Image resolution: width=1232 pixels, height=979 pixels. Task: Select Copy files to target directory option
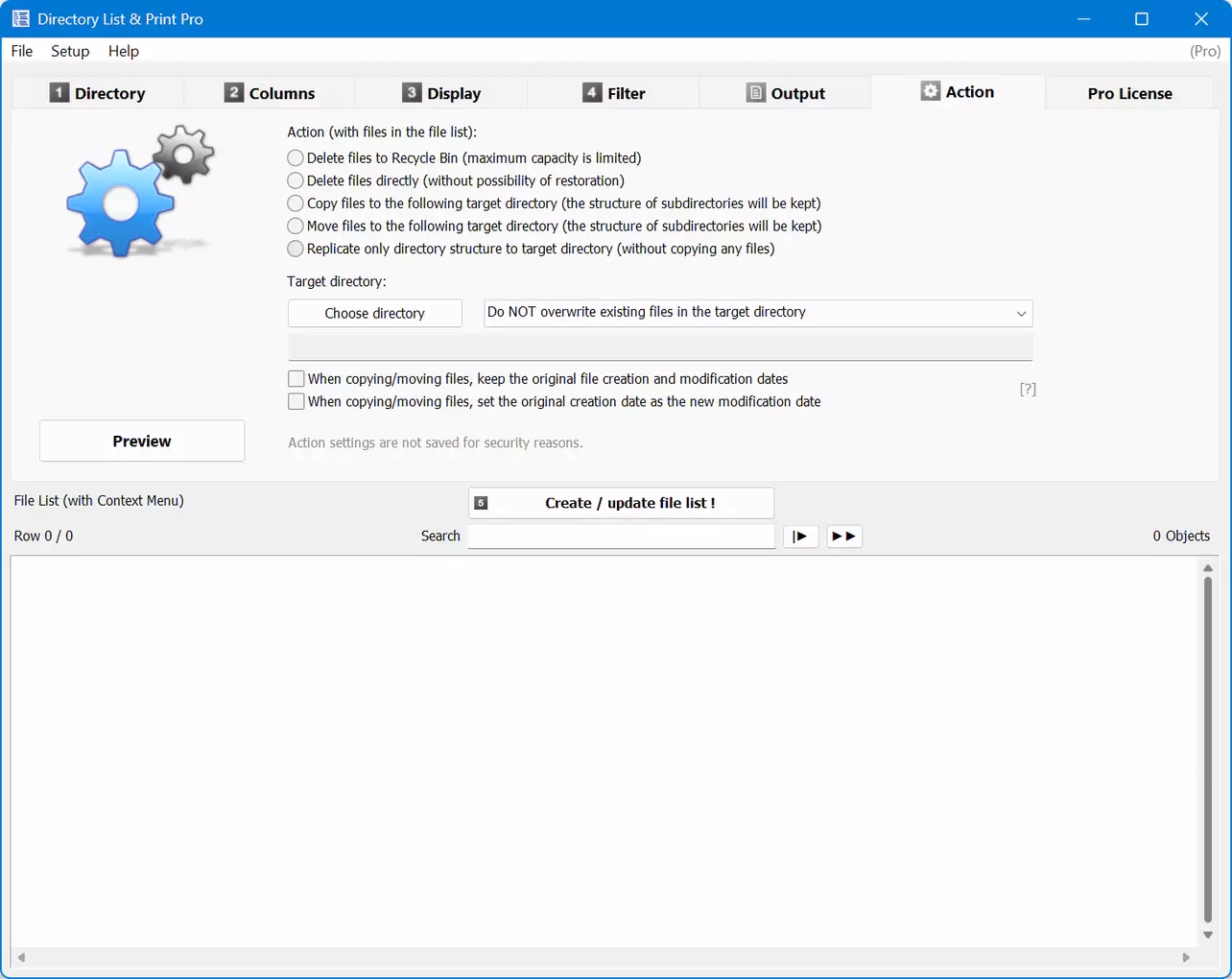coord(296,203)
